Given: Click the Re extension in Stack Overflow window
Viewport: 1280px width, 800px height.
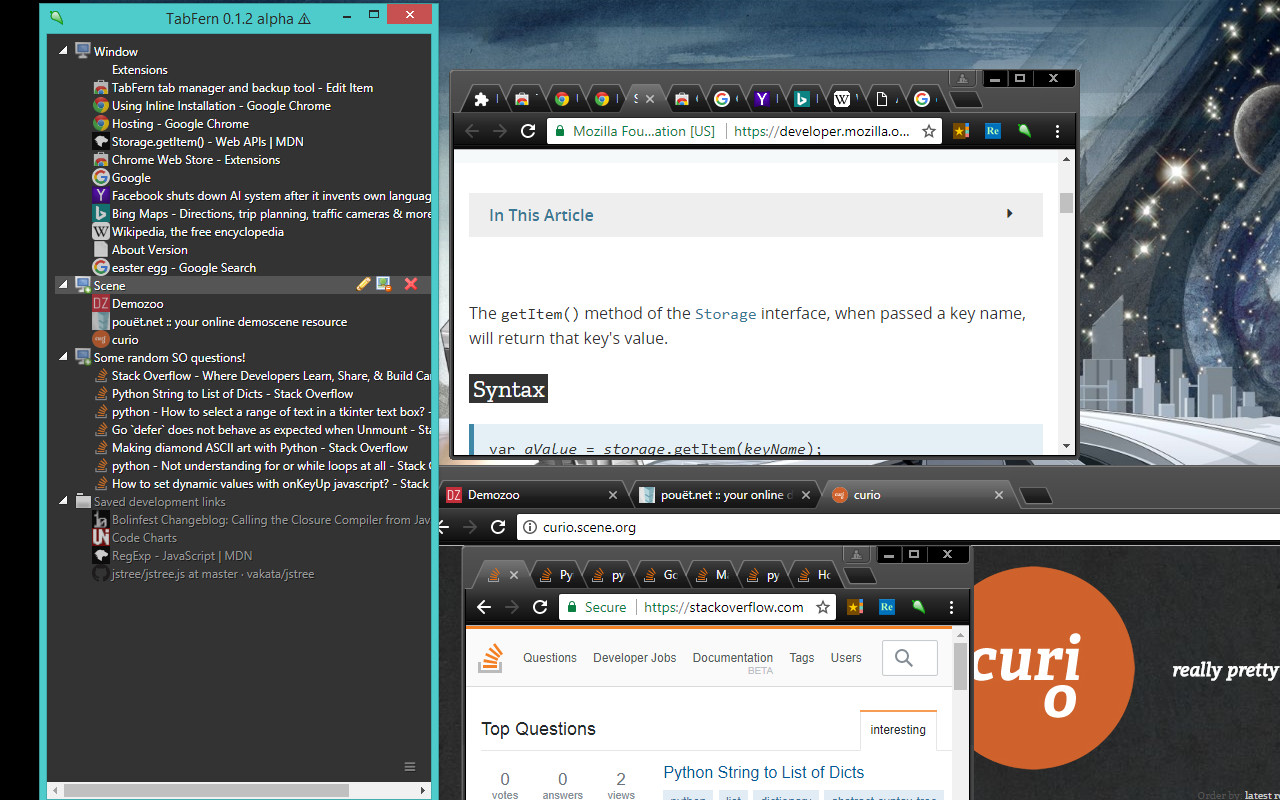Looking at the screenshot, I should [x=887, y=607].
